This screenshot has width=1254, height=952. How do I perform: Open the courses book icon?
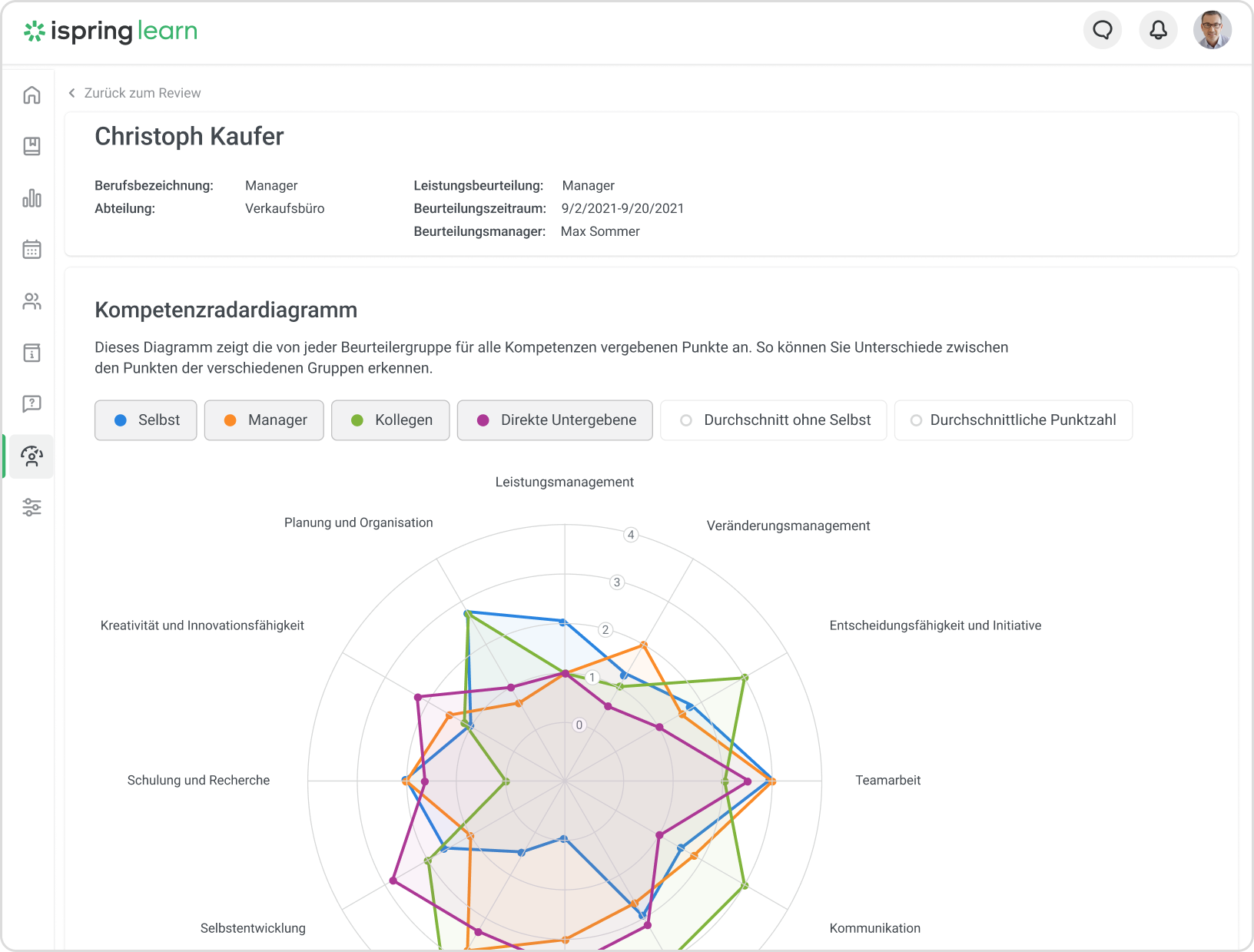tap(32, 146)
